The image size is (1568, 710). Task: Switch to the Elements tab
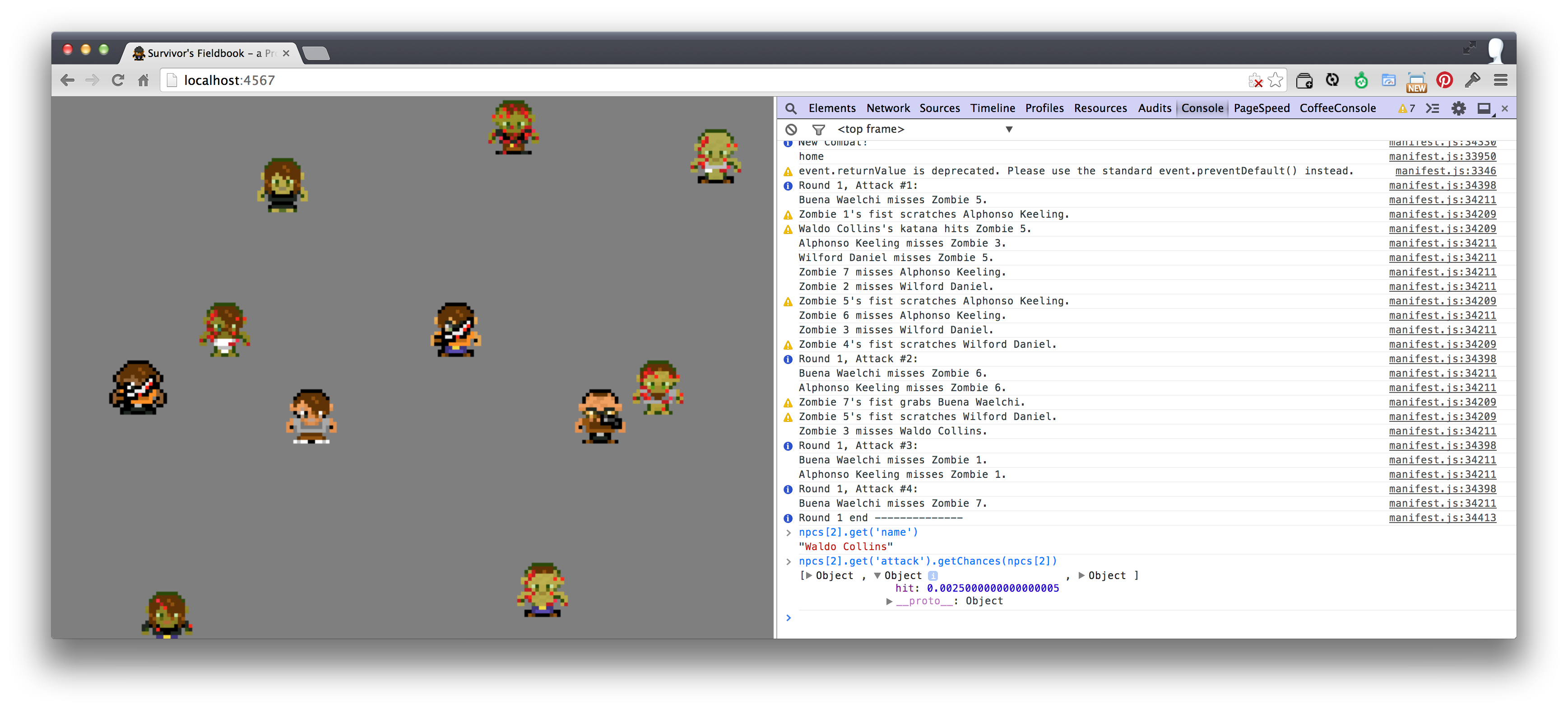[x=831, y=108]
